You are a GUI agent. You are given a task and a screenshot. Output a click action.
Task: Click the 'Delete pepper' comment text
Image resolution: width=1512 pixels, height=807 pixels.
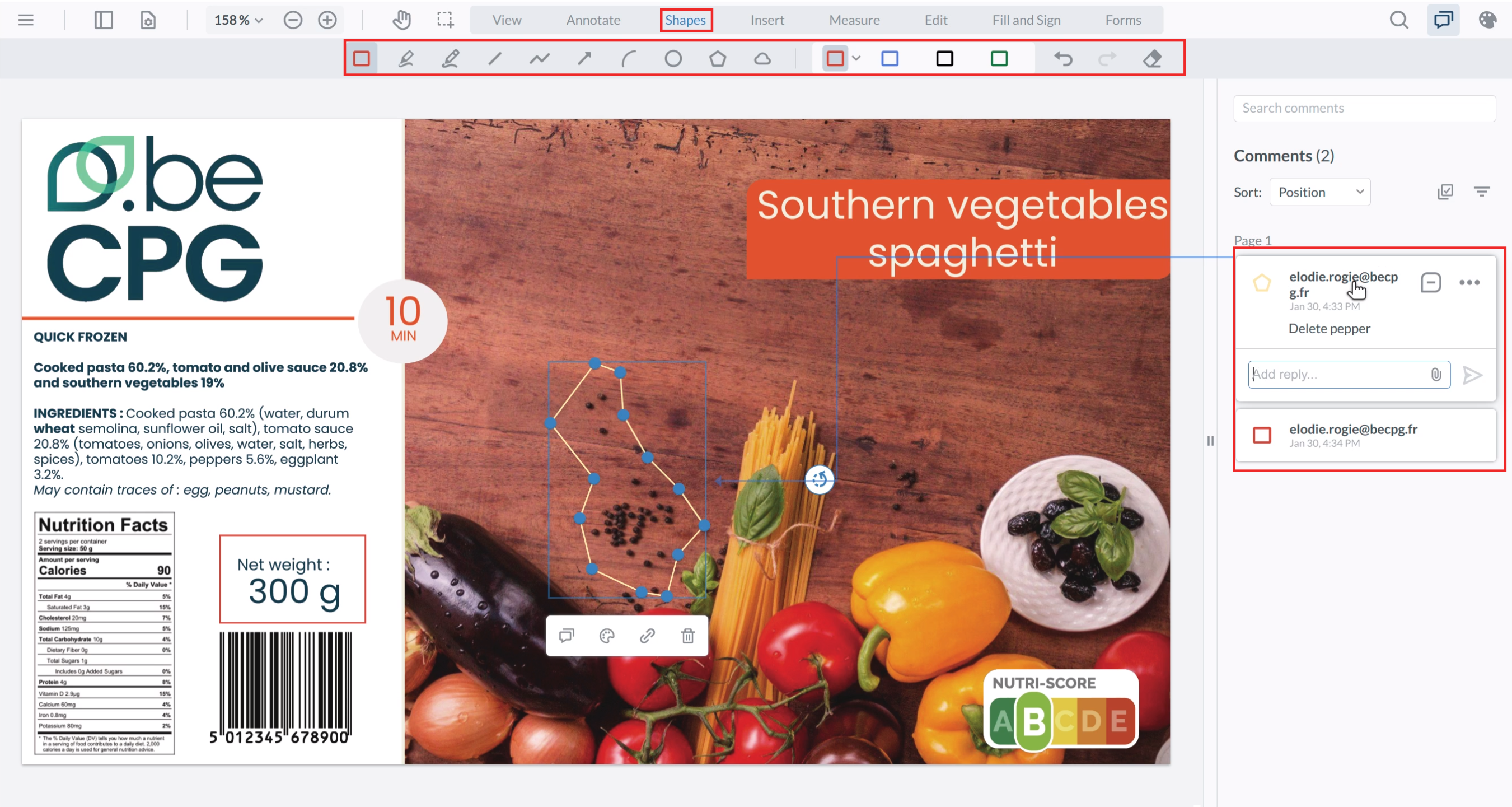coord(1329,328)
